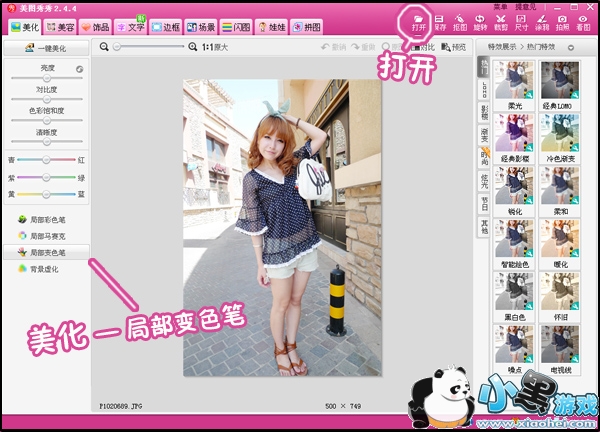The height and width of the screenshot is (432, 600).
Task: Switch to the 饰品 tab
Action: (x=95, y=27)
